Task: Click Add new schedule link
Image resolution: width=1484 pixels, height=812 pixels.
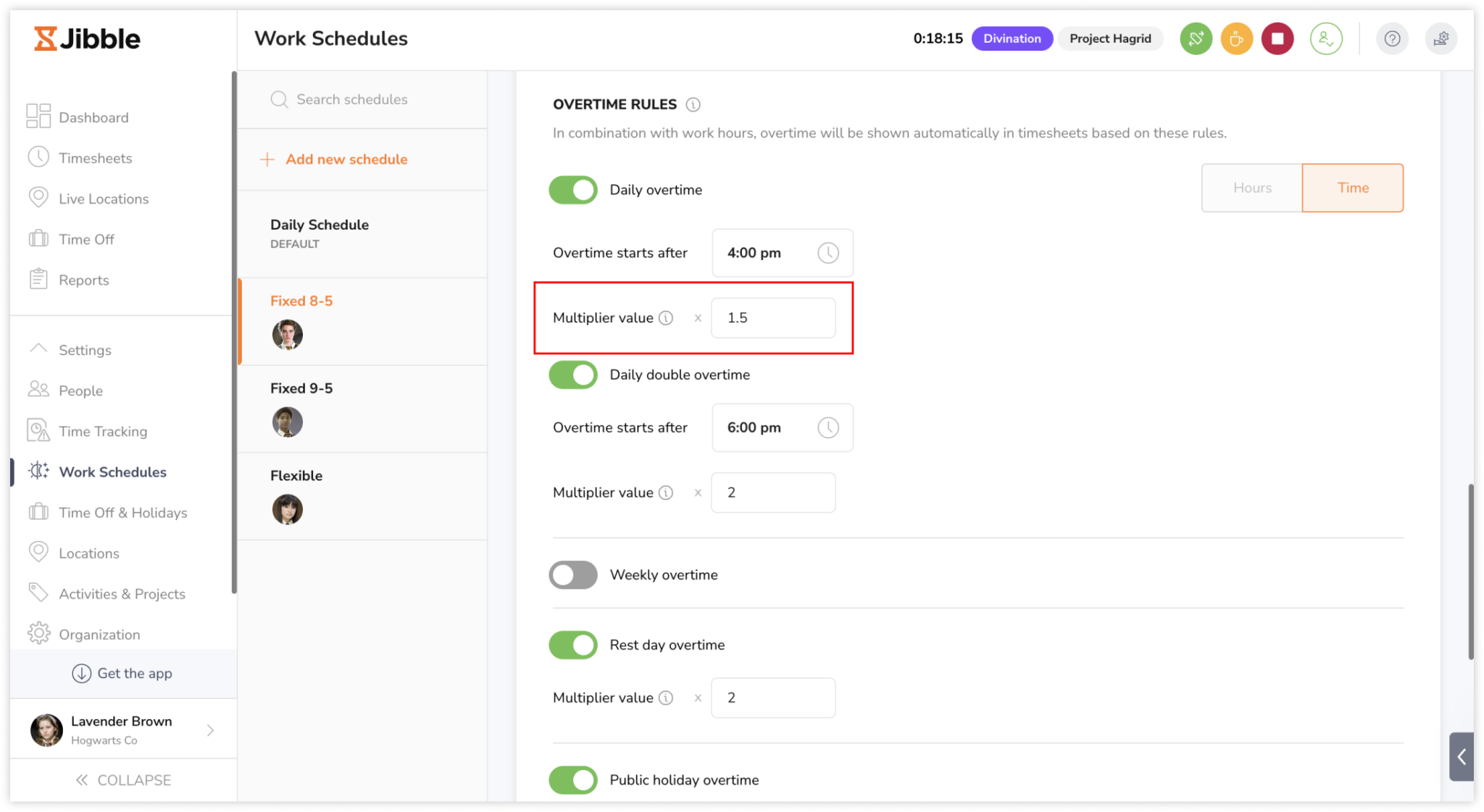Action: tap(346, 159)
